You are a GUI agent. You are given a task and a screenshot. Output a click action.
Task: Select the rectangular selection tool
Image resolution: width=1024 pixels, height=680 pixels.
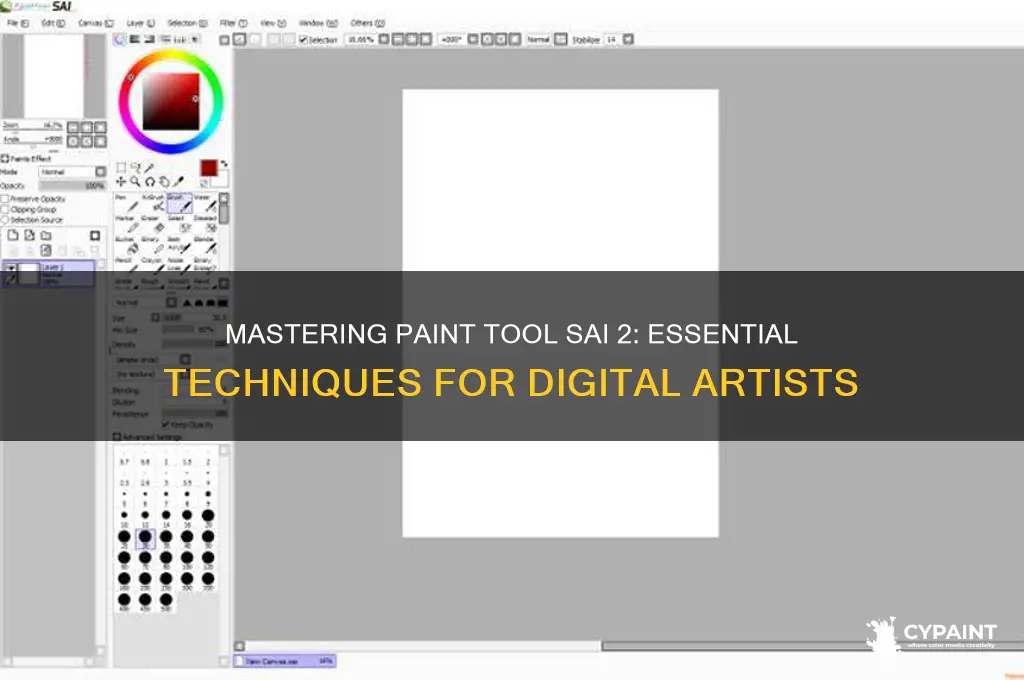coord(121,168)
